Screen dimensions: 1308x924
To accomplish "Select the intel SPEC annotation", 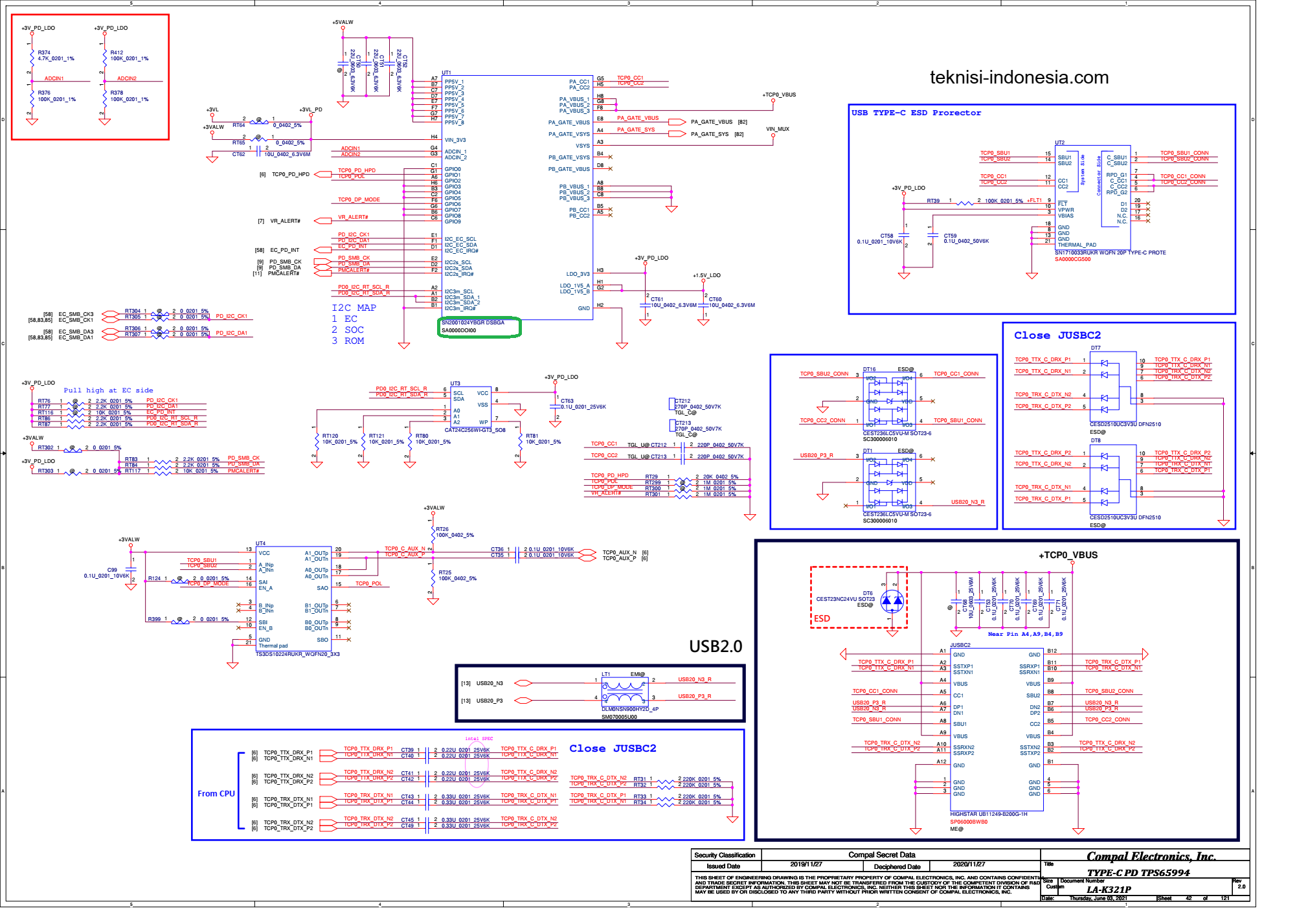I will coord(479,739).
